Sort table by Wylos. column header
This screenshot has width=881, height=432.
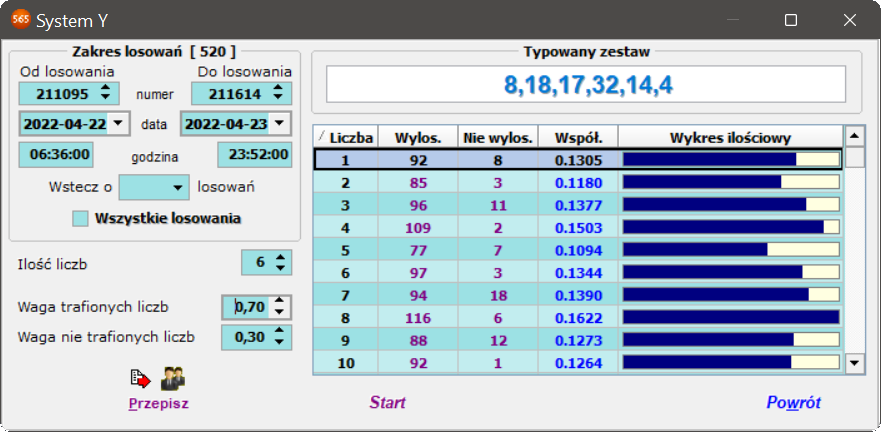point(418,138)
